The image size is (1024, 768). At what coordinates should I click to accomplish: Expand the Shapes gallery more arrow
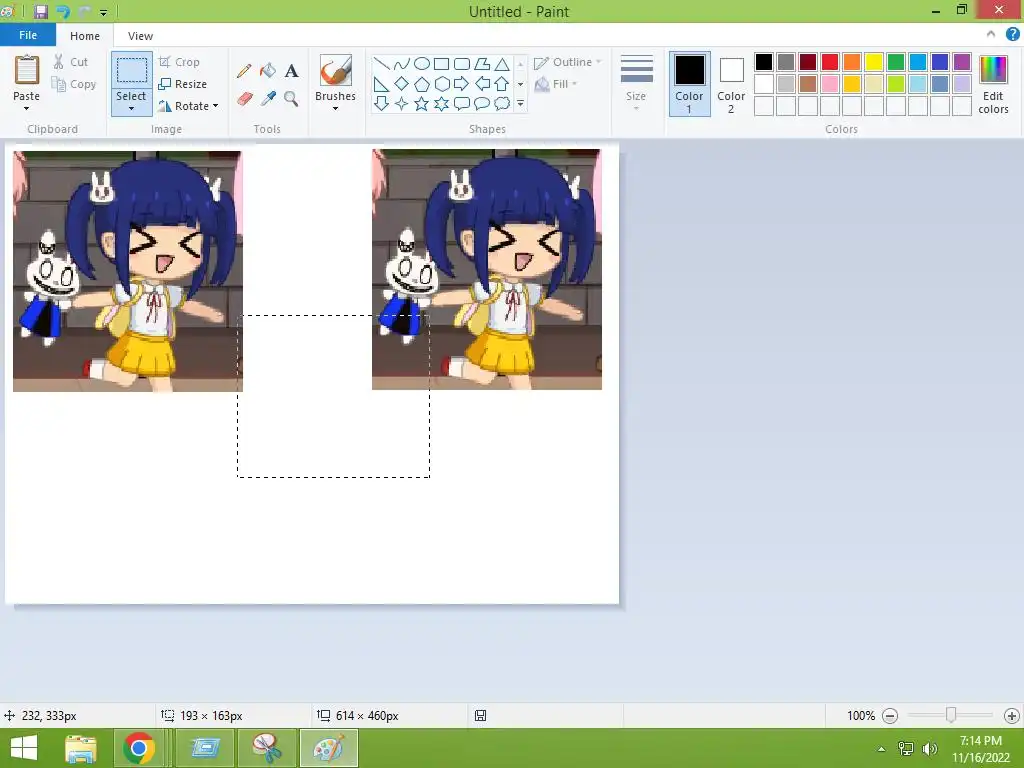click(x=520, y=103)
